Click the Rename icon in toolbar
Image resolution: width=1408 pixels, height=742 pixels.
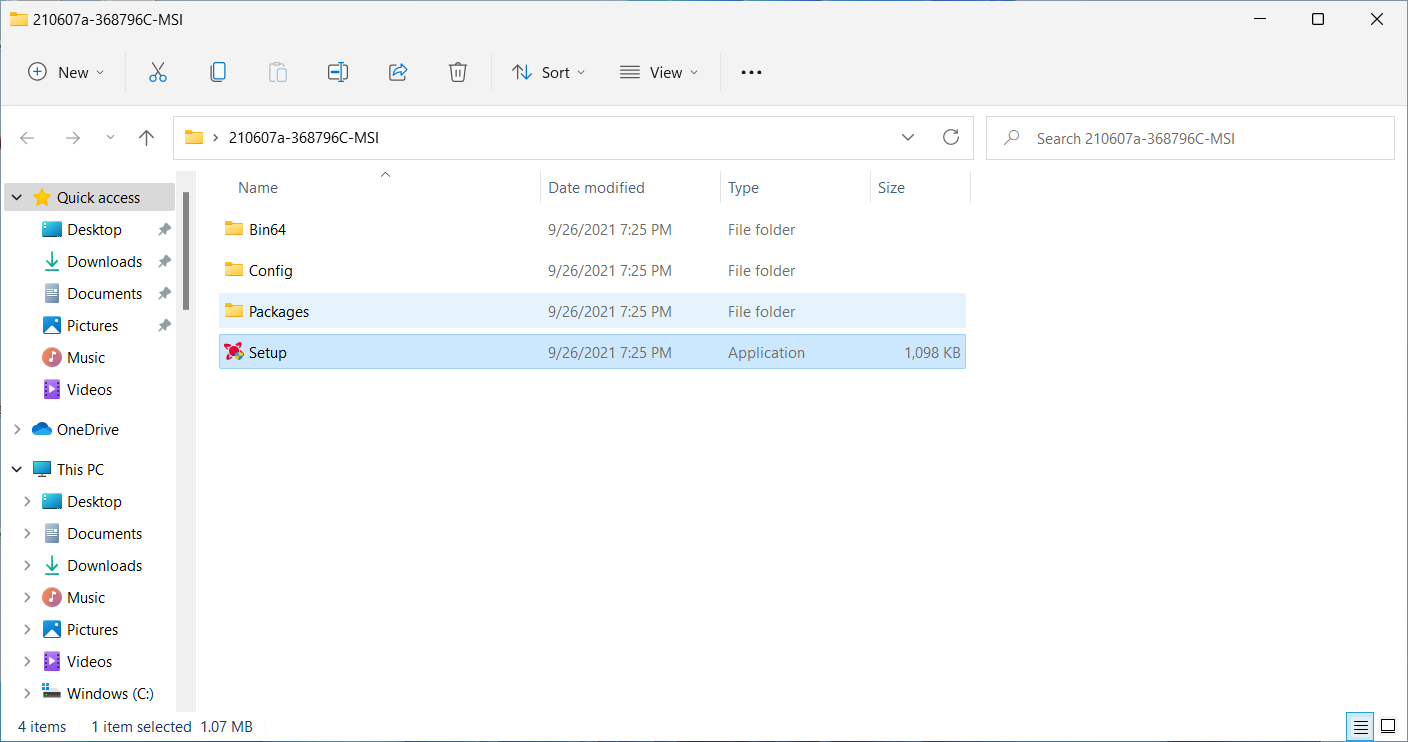pos(338,72)
